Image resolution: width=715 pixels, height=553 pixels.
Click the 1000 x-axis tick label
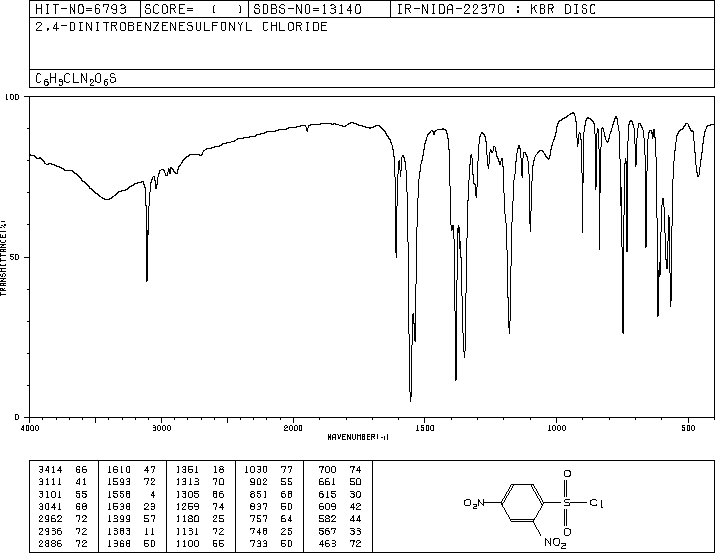556,428
